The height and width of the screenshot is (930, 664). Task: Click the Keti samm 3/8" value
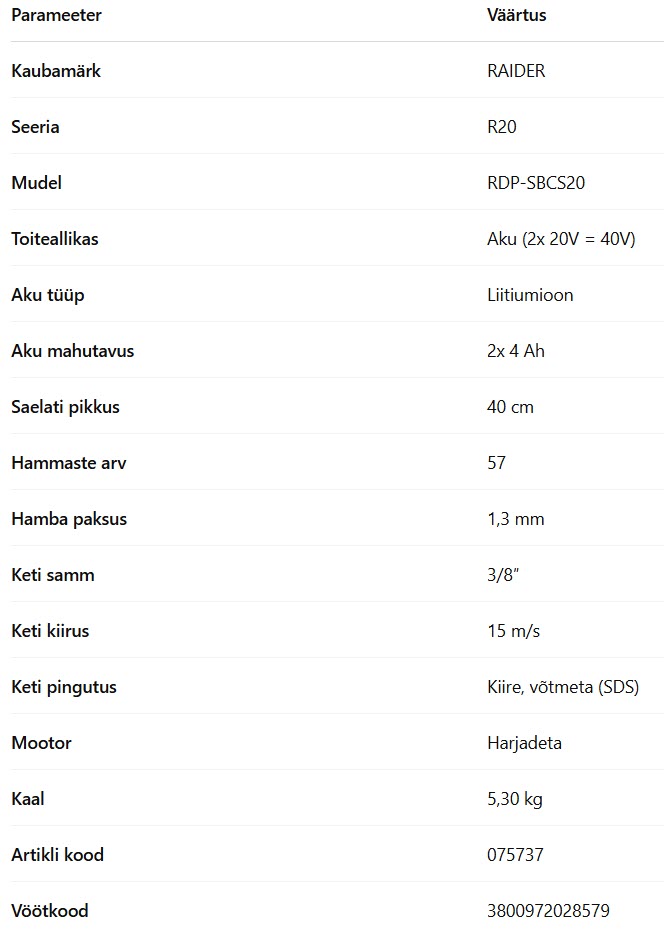503,575
